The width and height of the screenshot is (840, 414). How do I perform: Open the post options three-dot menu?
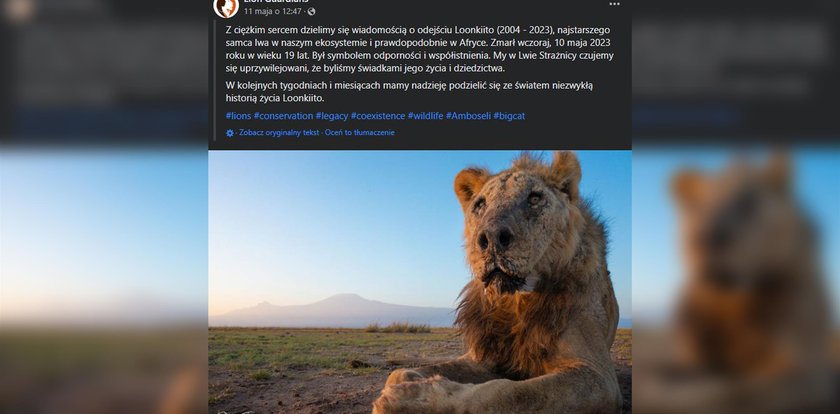(614, 4)
